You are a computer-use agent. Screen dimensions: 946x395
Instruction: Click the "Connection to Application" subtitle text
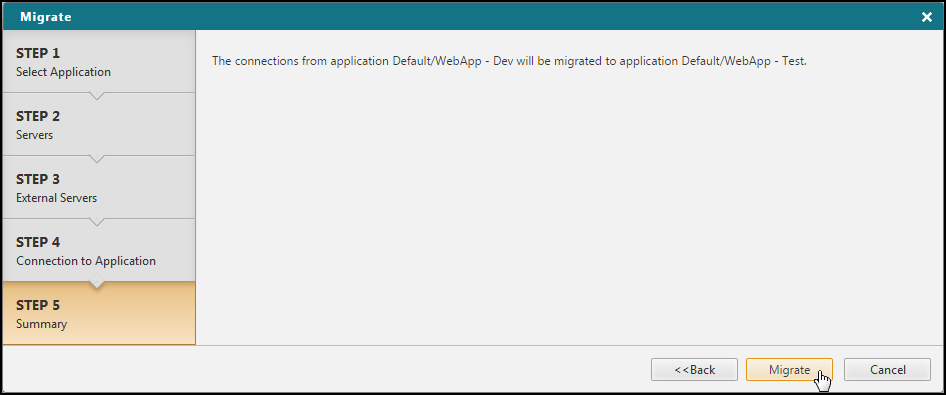[86, 261]
